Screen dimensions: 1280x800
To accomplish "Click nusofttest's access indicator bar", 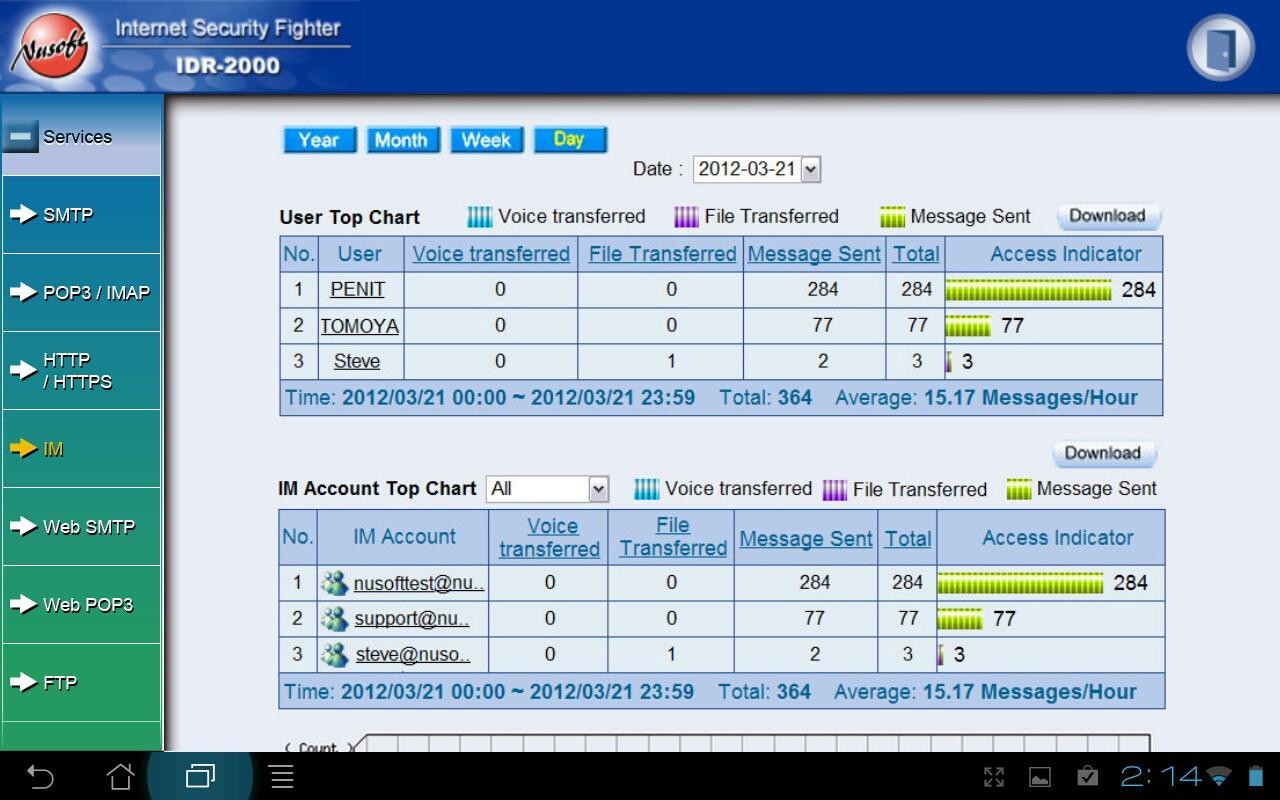I will [x=1020, y=583].
